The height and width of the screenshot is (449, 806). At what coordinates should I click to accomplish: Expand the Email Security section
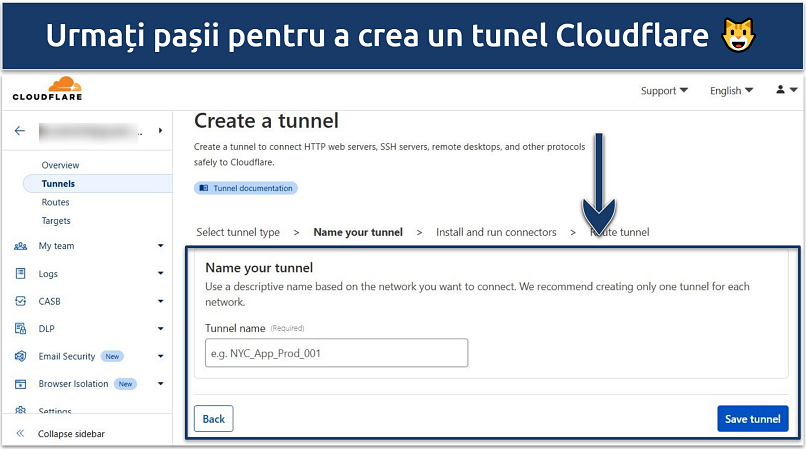point(160,356)
